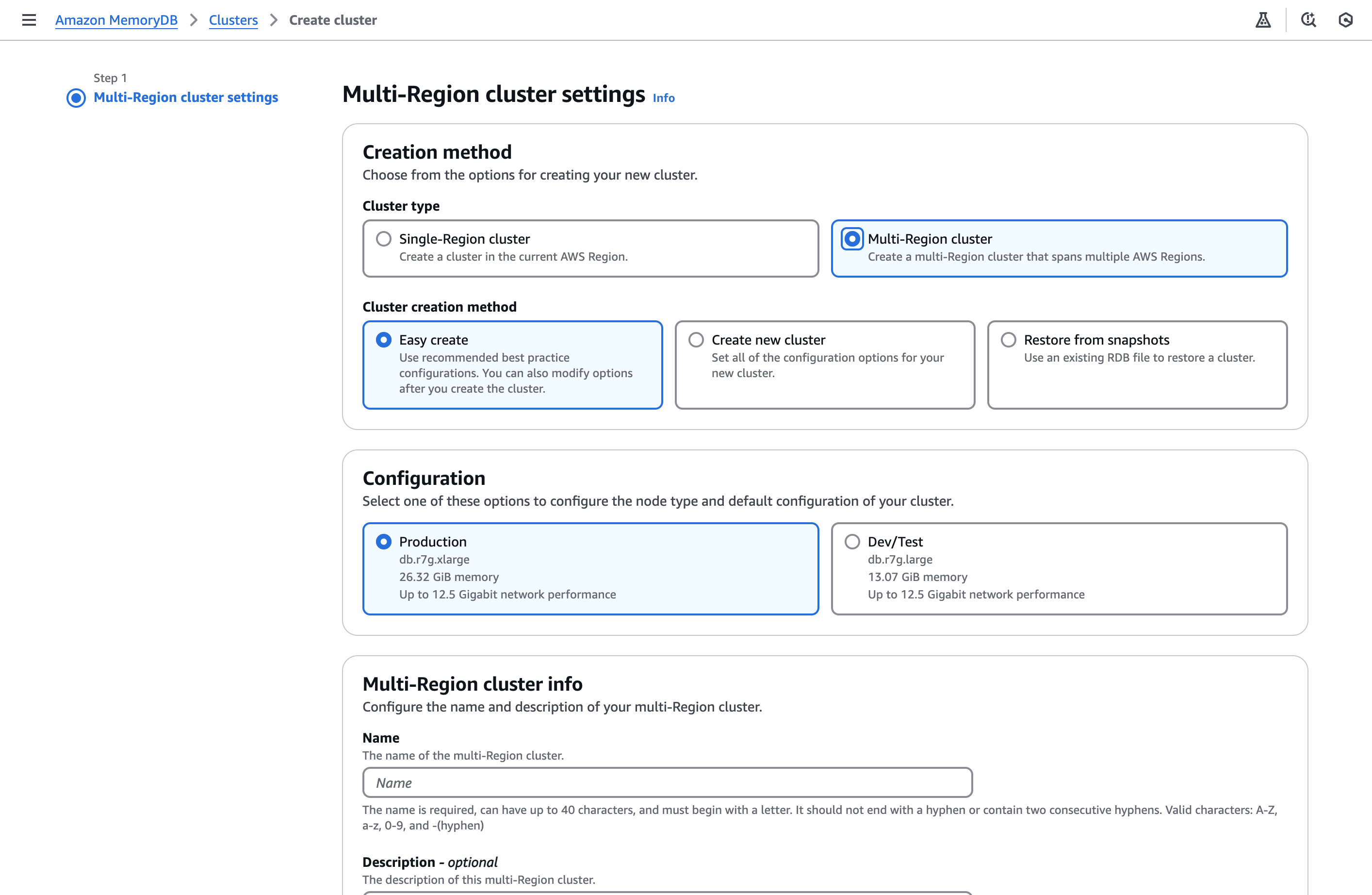
Task: Open the hamburger navigation menu
Action: (x=29, y=20)
